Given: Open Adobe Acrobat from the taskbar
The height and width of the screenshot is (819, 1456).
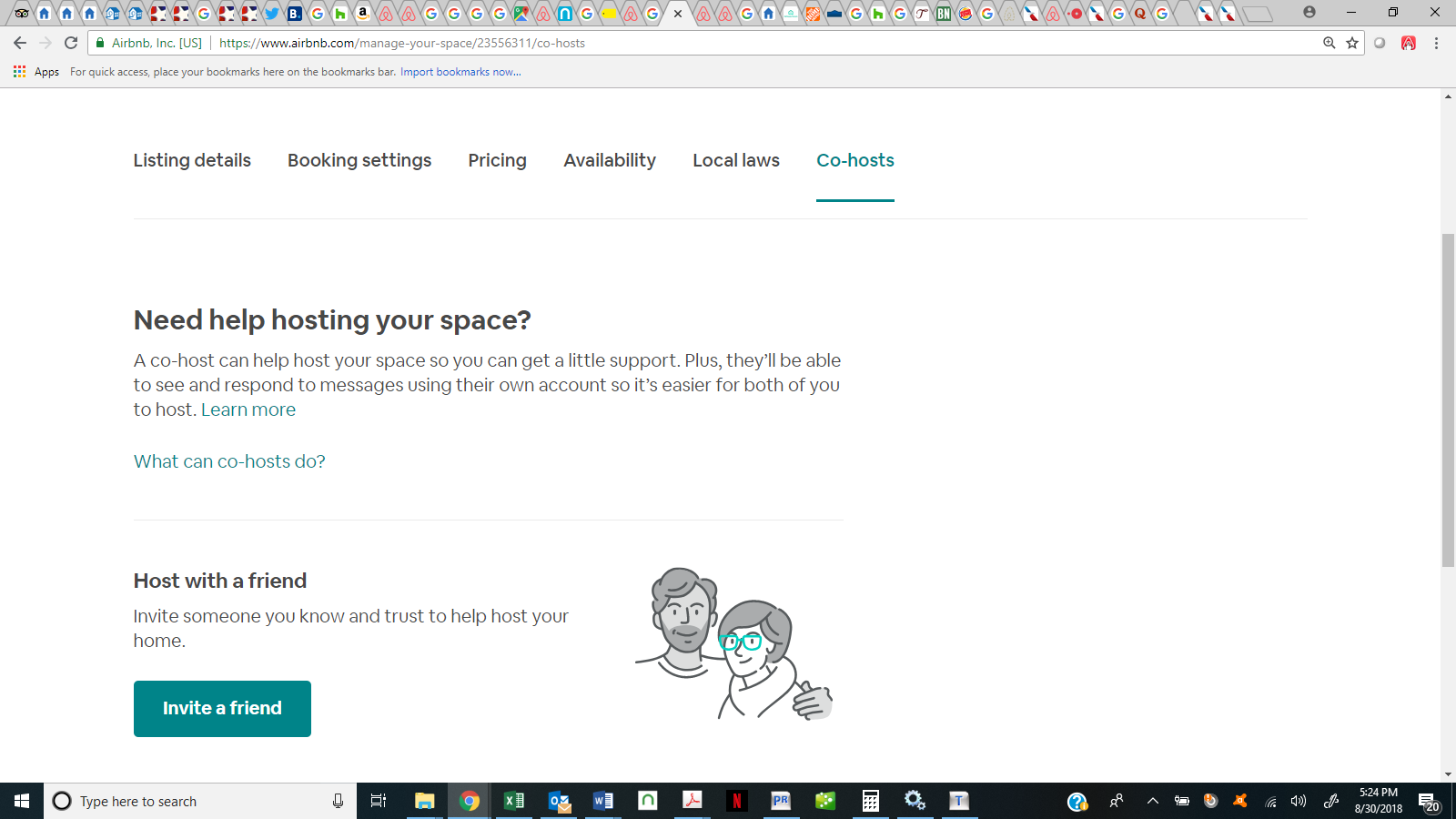Looking at the screenshot, I should [x=692, y=801].
